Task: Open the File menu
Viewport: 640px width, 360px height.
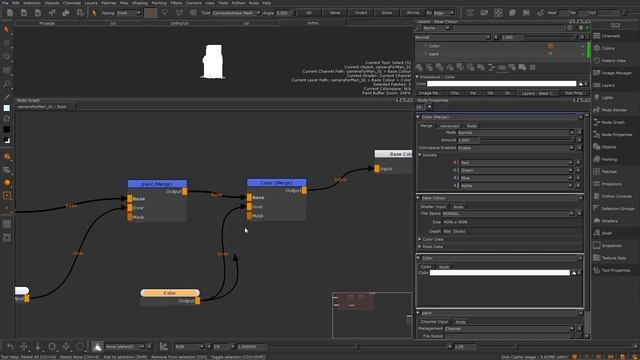Action: click(x=5, y=3)
